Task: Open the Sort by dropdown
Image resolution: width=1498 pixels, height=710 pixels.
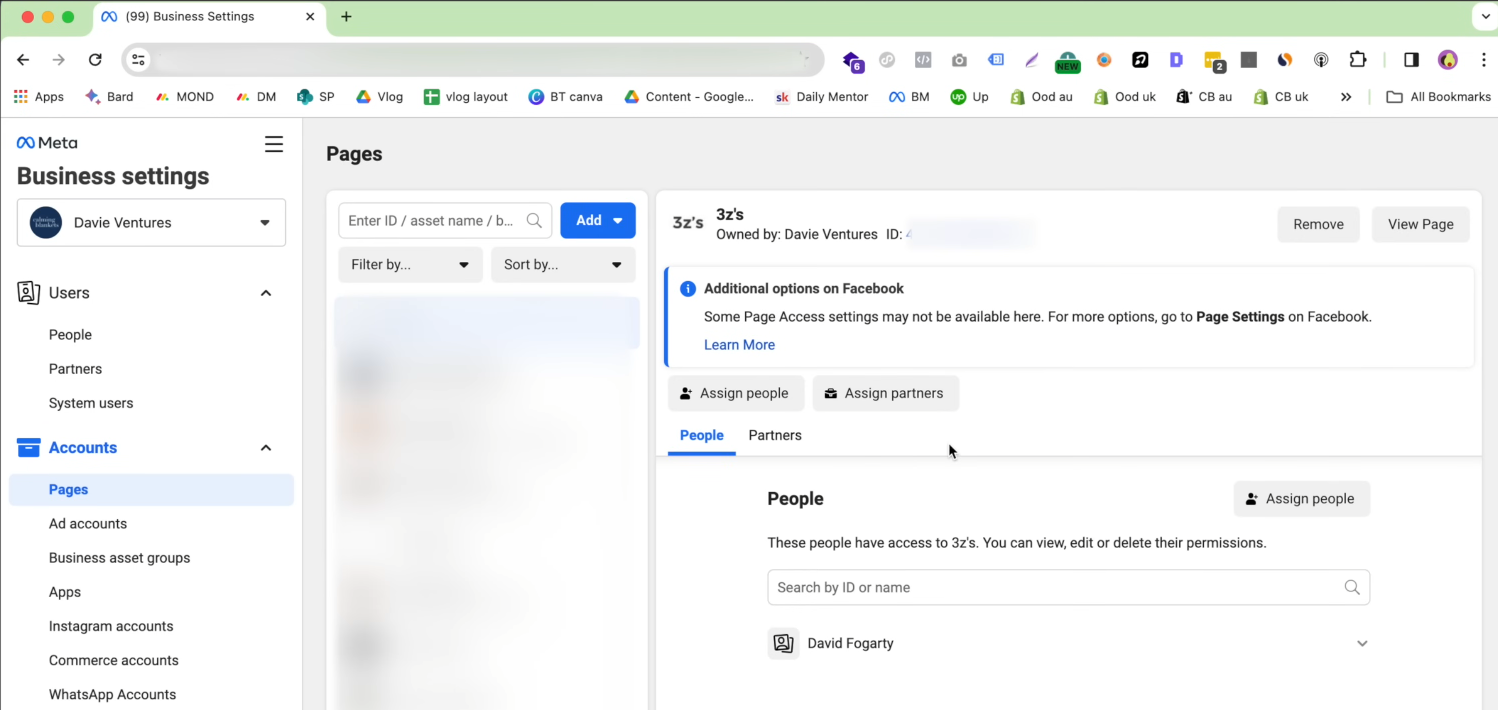Action: (x=563, y=265)
